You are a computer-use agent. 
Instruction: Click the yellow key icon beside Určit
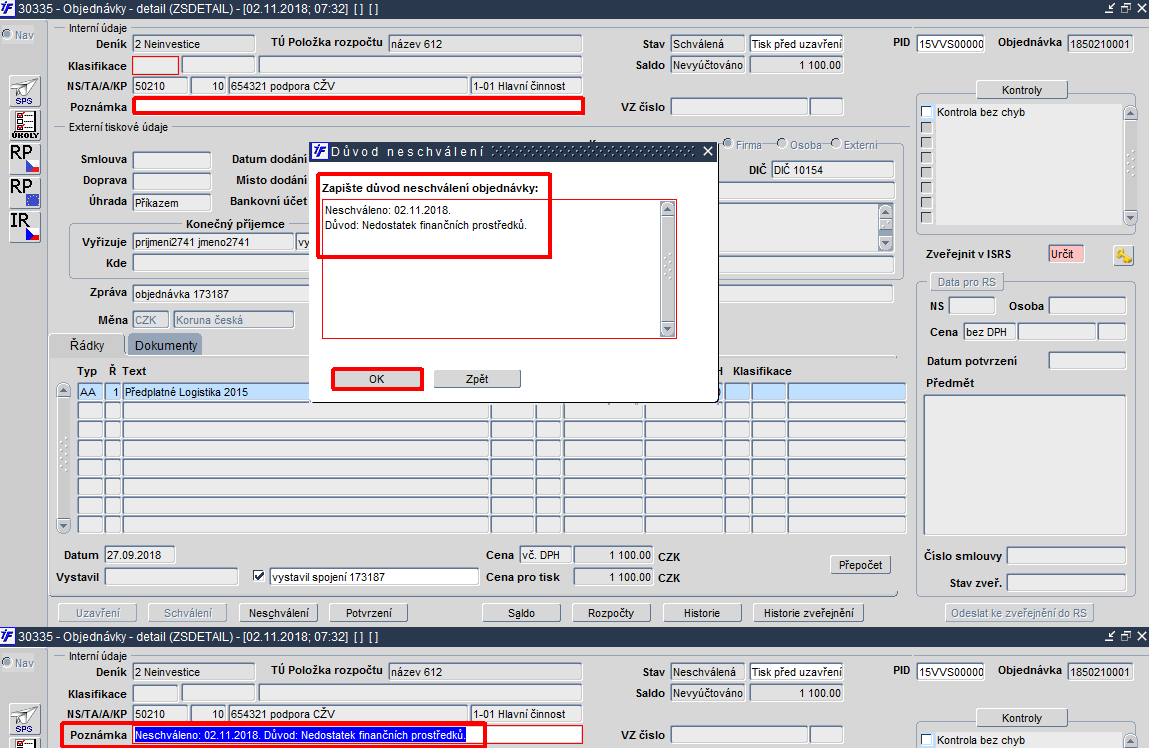(1123, 255)
